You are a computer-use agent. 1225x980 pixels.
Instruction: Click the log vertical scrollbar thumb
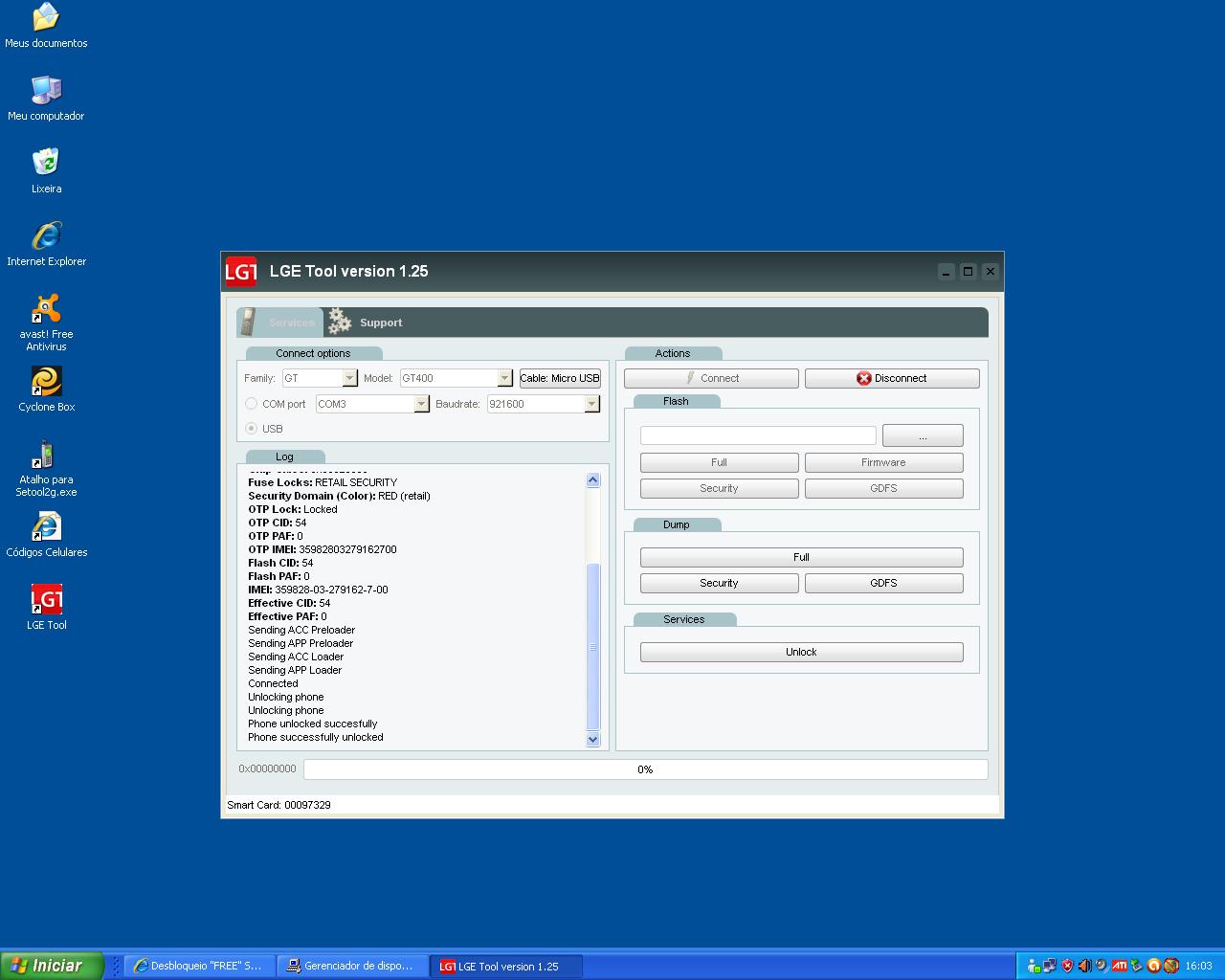592,647
